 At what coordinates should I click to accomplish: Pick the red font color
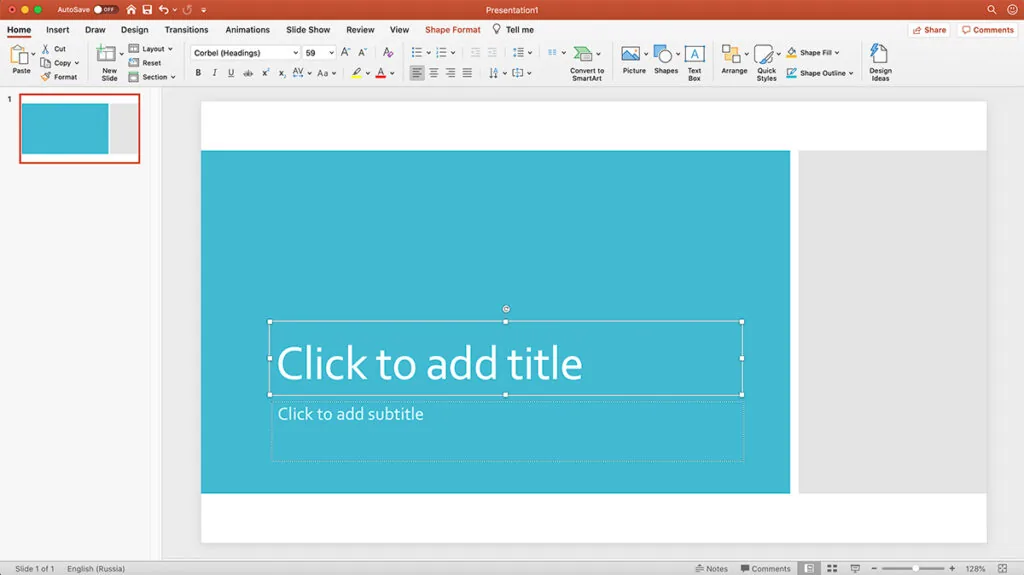click(x=381, y=73)
